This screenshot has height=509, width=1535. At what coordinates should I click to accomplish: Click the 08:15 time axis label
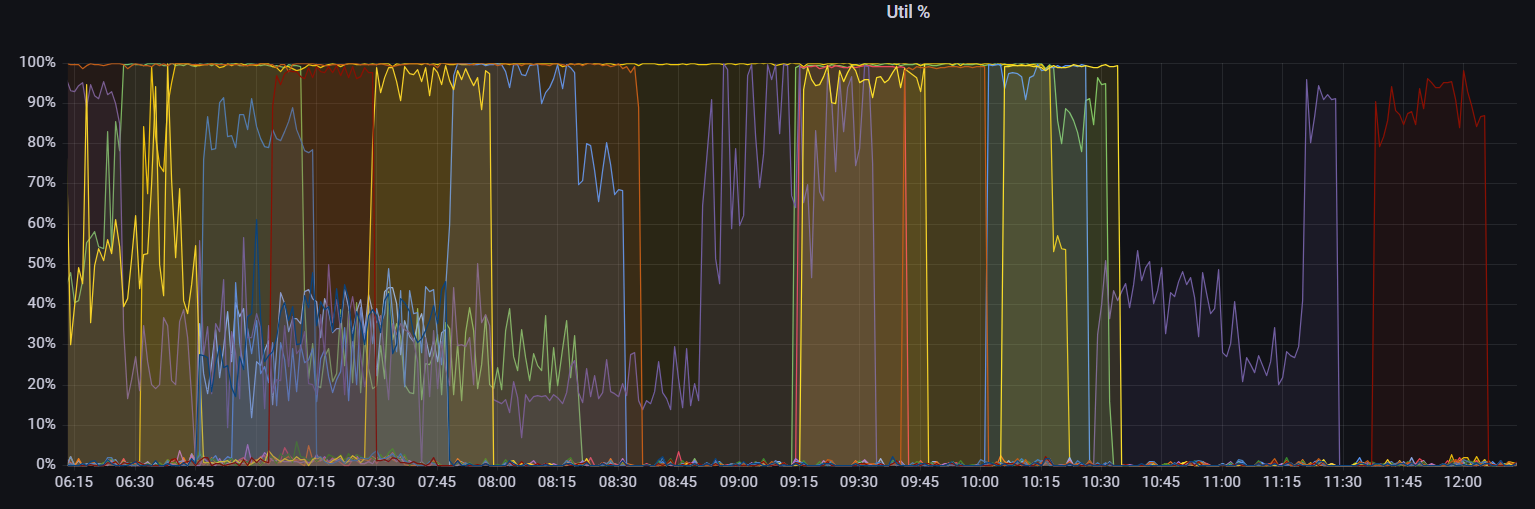point(557,482)
